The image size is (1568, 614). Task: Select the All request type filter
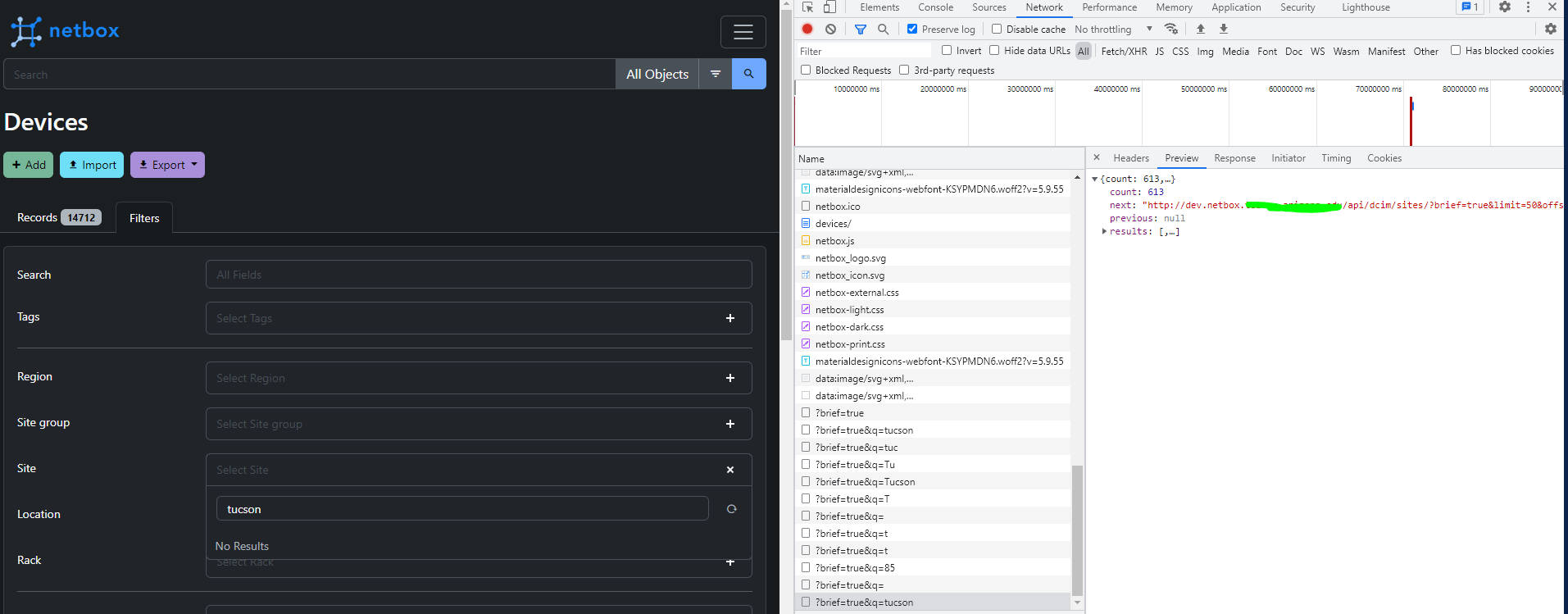click(1084, 51)
